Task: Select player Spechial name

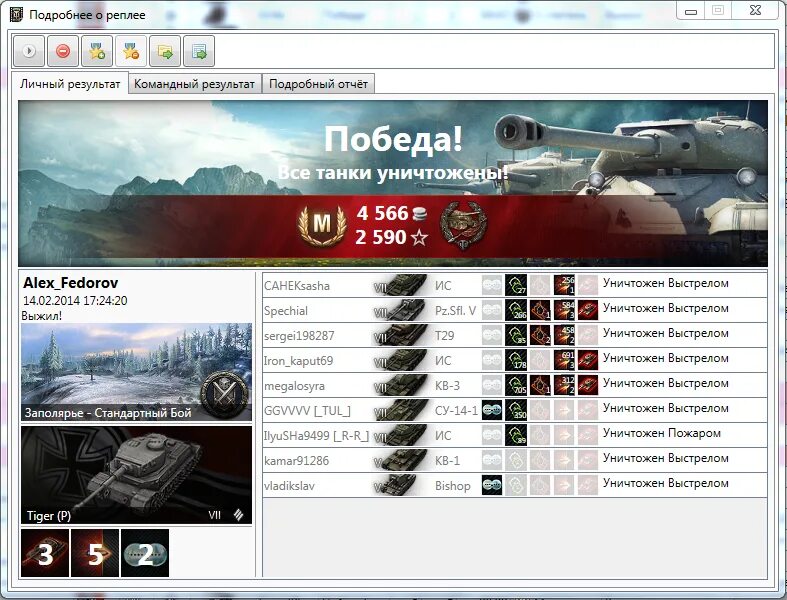Action: (x=286, y=311)
